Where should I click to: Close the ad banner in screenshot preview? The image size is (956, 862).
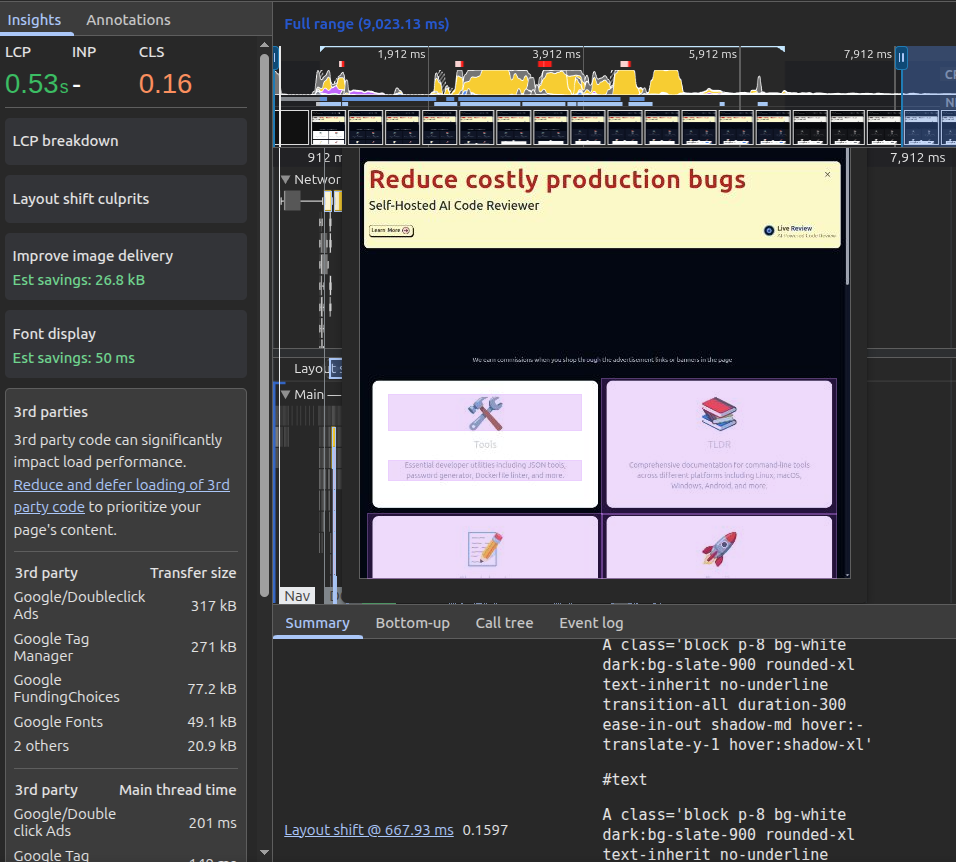(x=827, y=175)
